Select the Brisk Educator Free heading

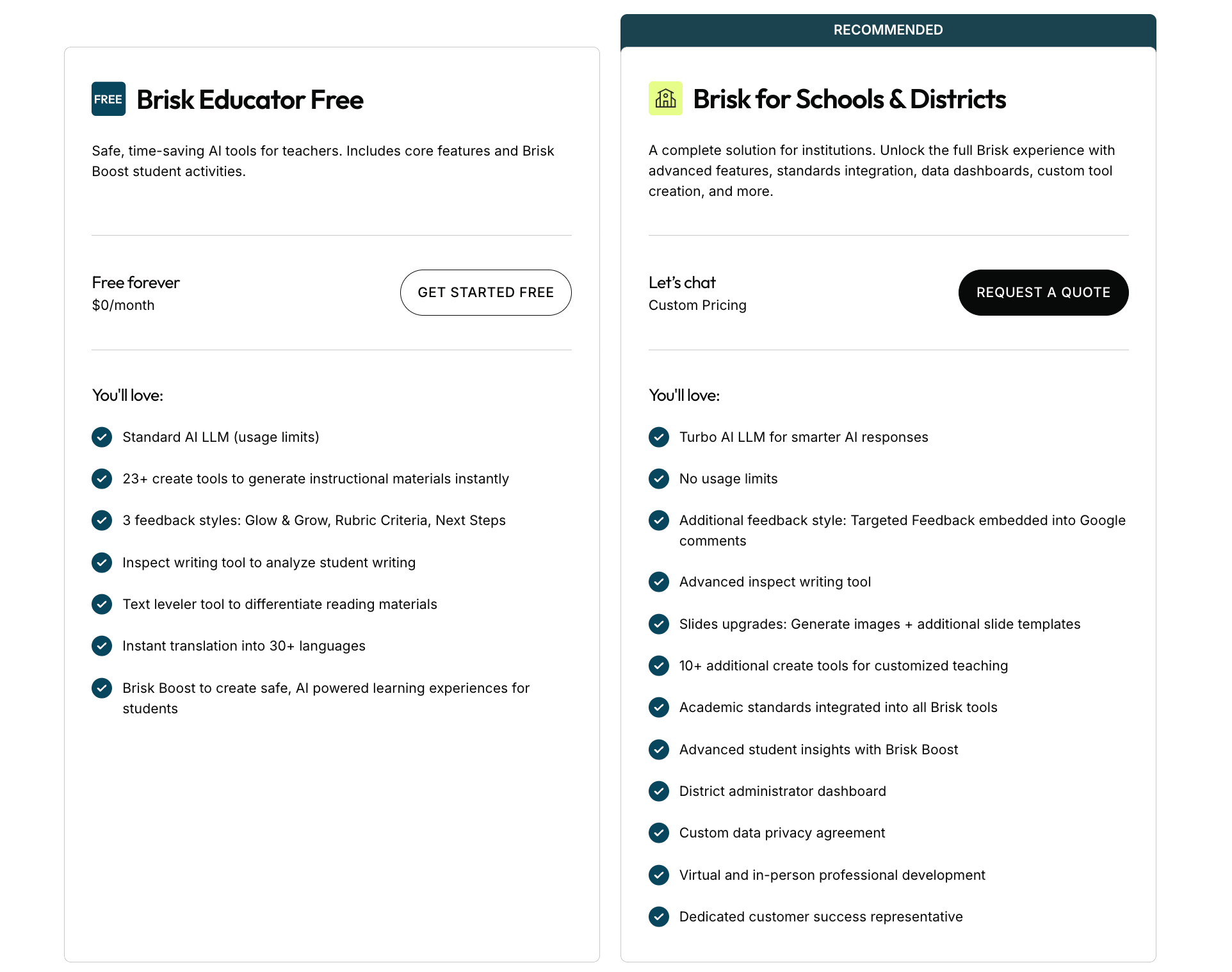coord(249,100)
